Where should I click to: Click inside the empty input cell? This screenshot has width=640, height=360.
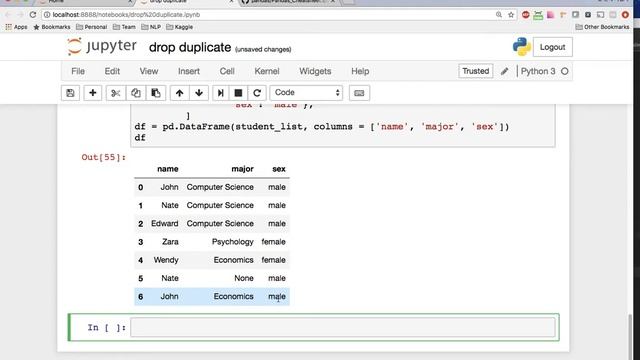343,327
